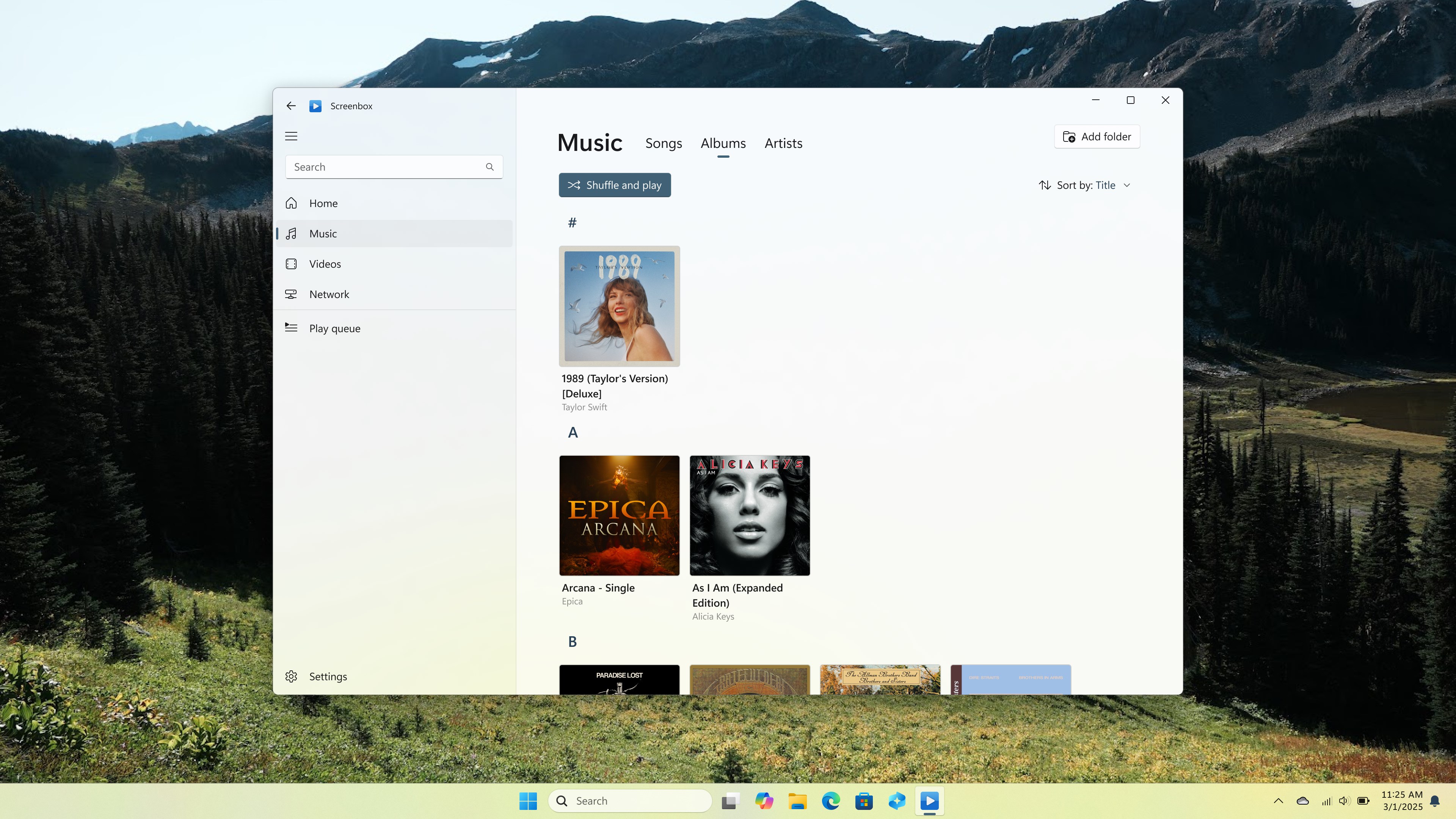Open the volume icon in system tray
This screenshot has width=1456, height=819.
pyautogui.click(x=1343, y=801)
